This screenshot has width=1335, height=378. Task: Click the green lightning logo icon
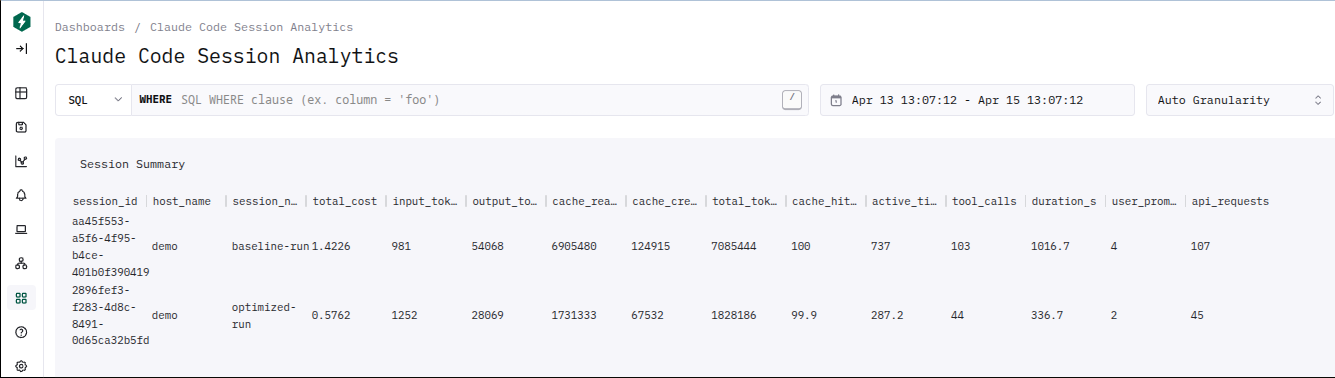coord(21,21)
